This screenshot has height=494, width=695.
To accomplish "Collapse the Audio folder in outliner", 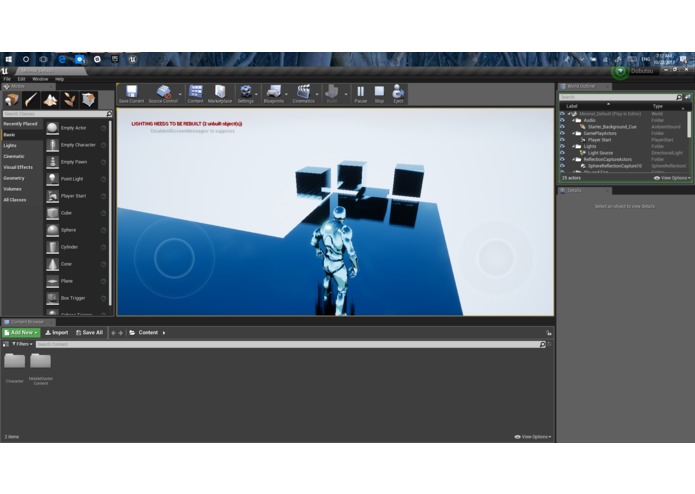I will pos(573,120).
